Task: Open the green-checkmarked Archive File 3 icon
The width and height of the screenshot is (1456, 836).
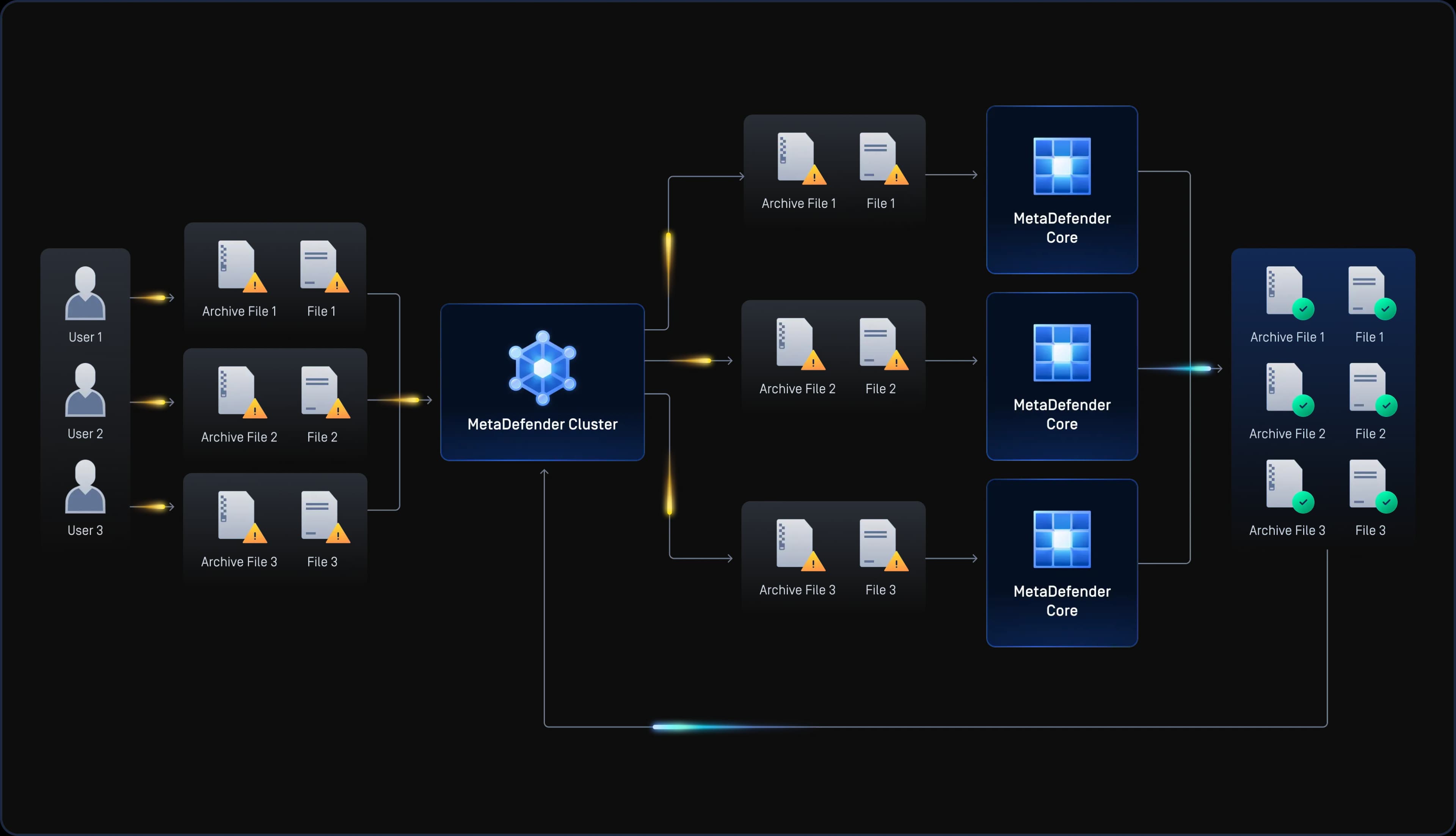Action: pos(1290,486)
